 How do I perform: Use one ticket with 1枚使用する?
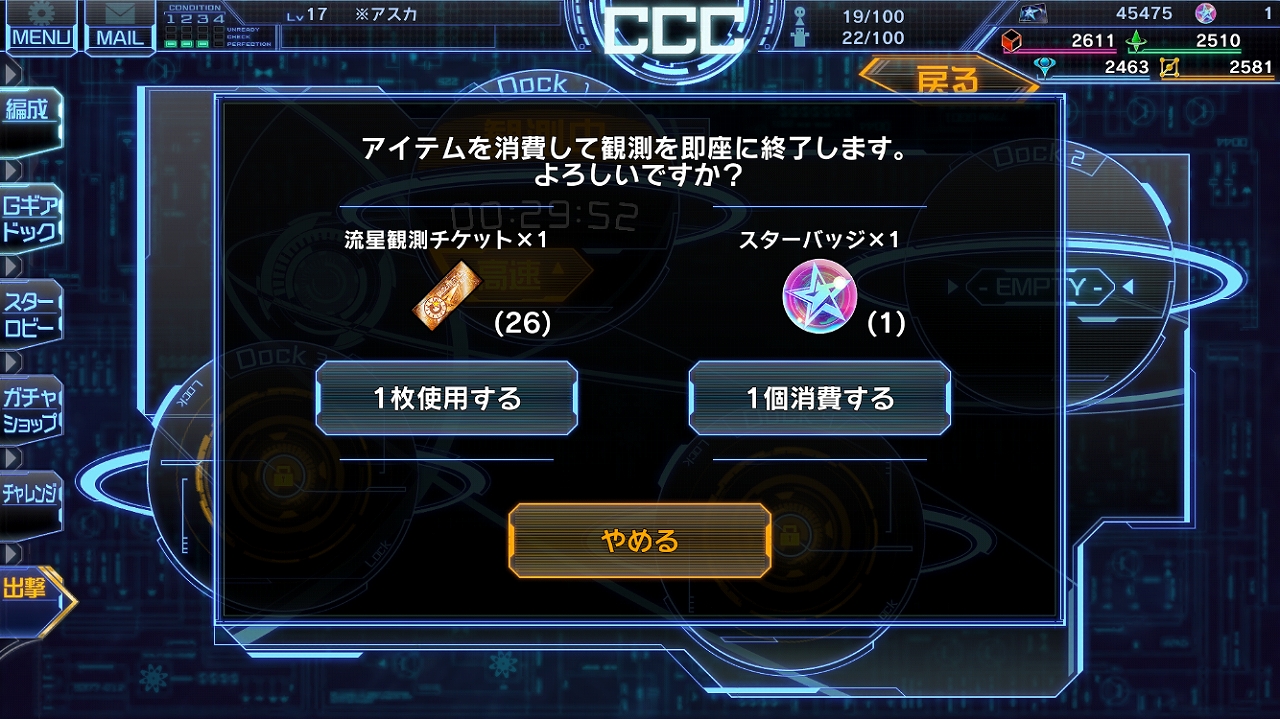(447, 398)
